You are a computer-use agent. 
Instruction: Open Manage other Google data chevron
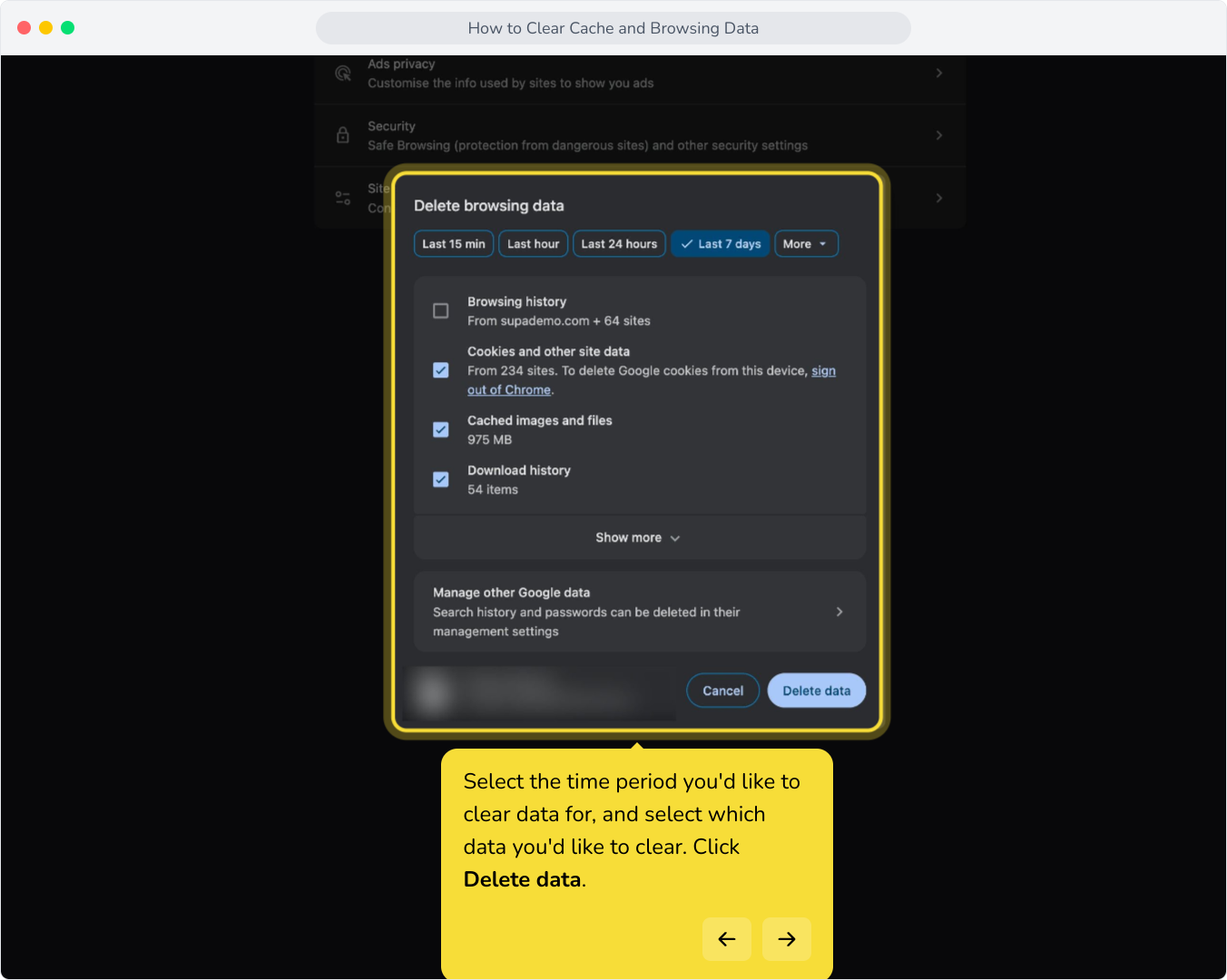[x=839, y=612]
